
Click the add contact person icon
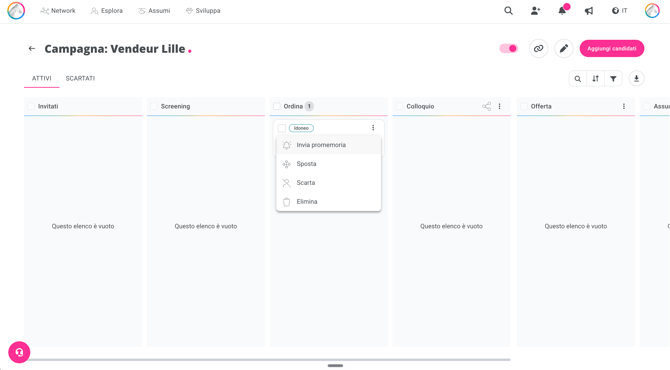(x=535, y=11)
